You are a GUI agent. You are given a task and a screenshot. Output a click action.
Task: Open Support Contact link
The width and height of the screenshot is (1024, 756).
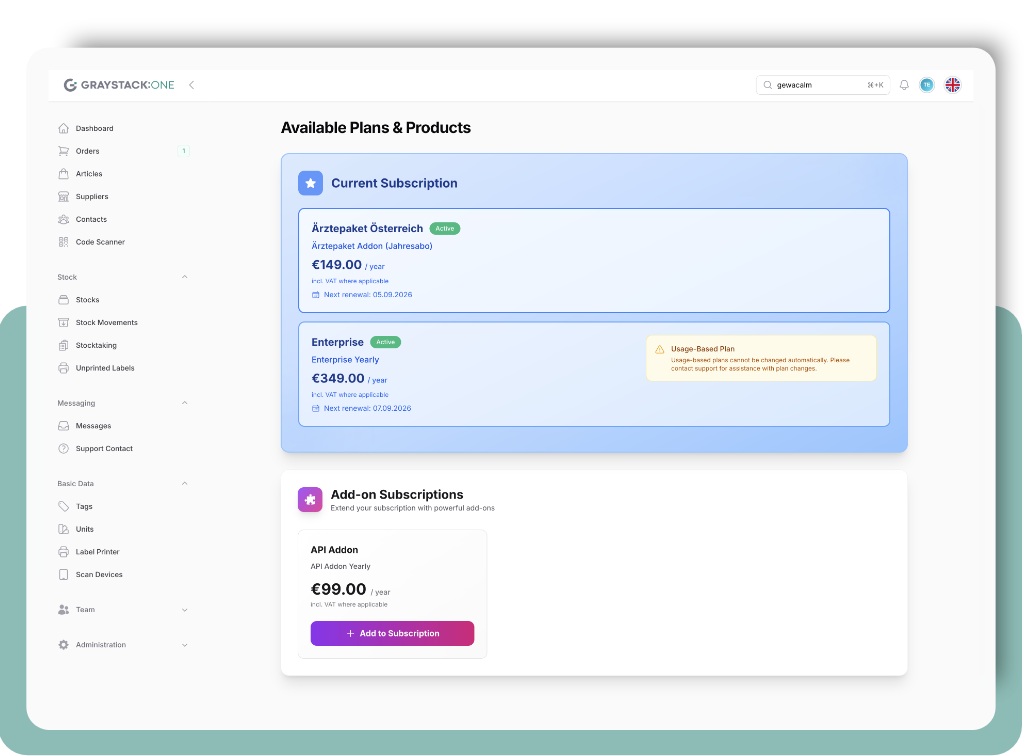tap(104, 449)
